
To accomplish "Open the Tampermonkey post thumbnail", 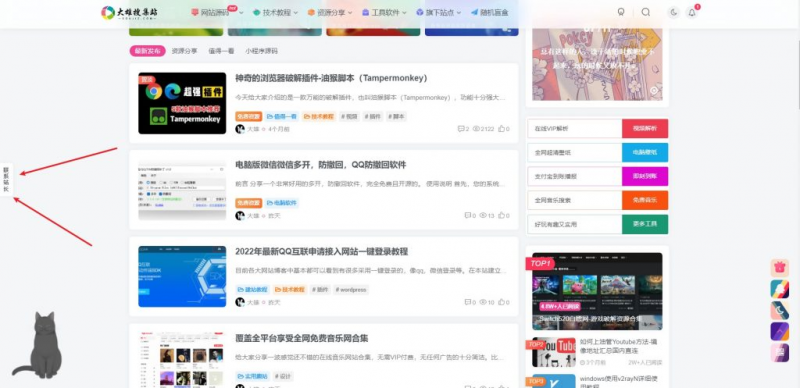I will click(182, 103).
